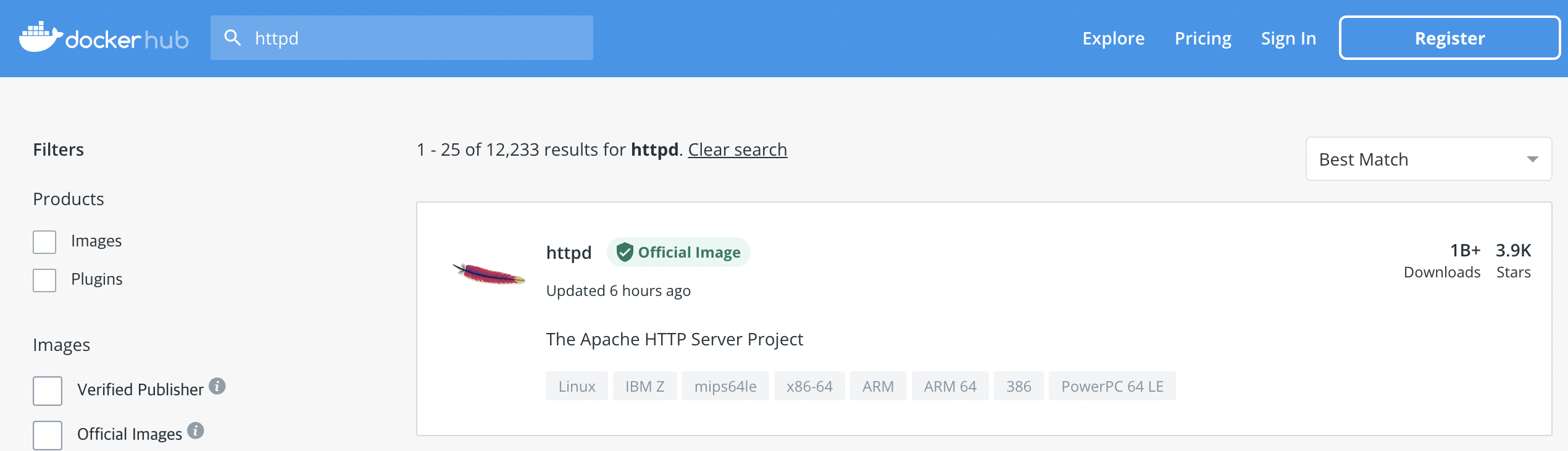Click the ARM tag chip
This screenshot has width=1568, height=451.
(x=878, y=386)
